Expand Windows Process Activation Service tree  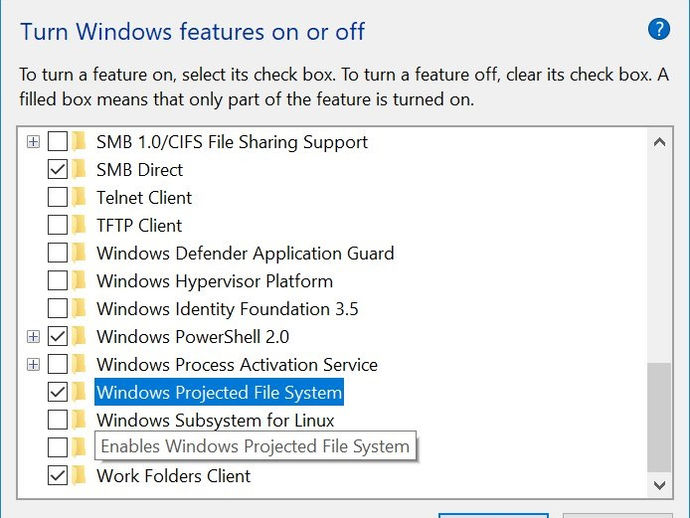[x=33, y=364]
